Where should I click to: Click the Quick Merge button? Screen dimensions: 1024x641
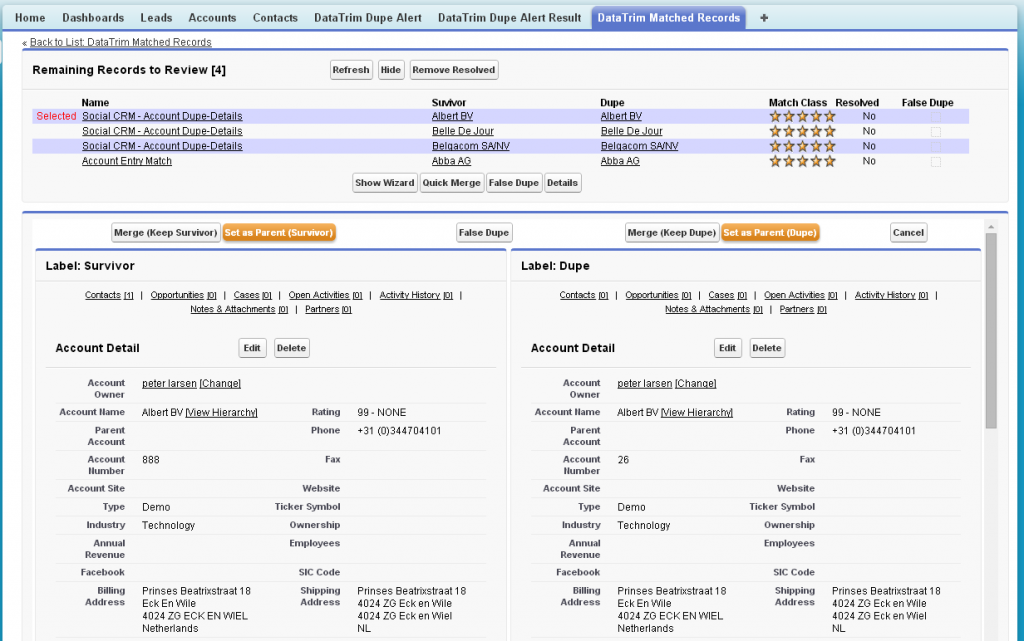click(451, 183)
